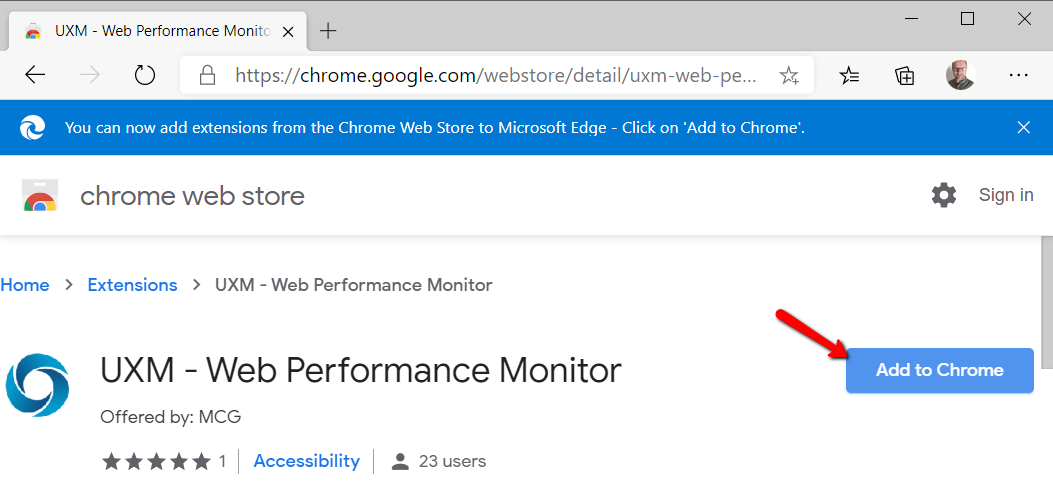Screen dimensions: 1053x491
Task: Click the browser back arrow
Action: (36, 75)
